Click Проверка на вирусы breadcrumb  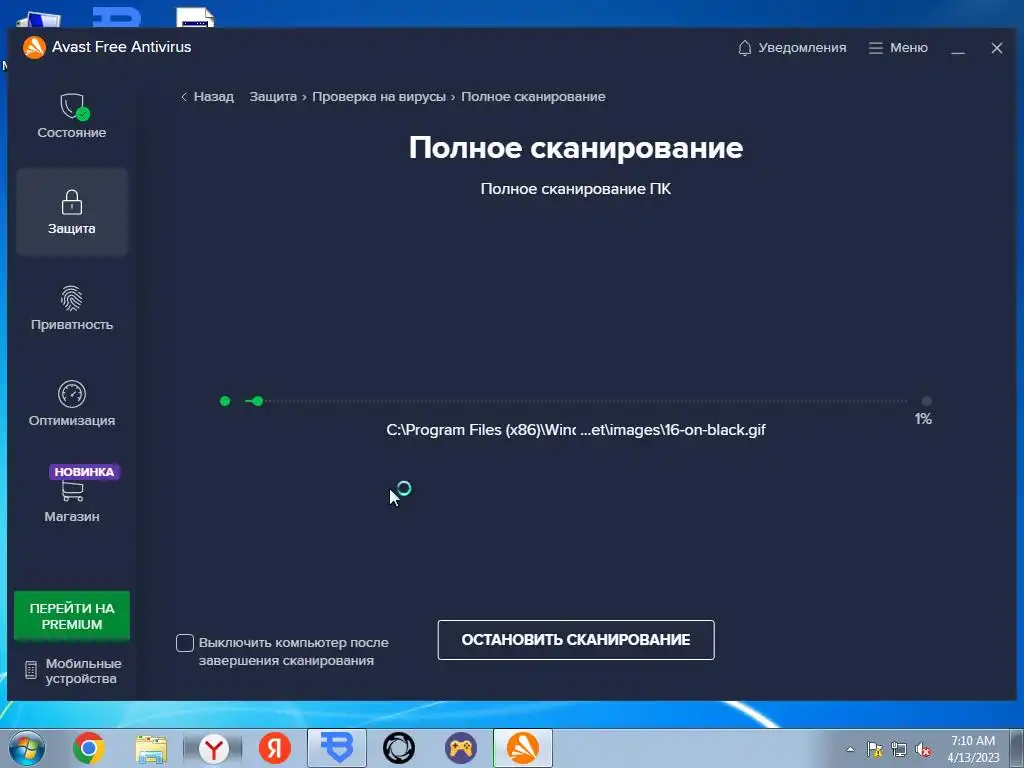(x=379, y=97)
